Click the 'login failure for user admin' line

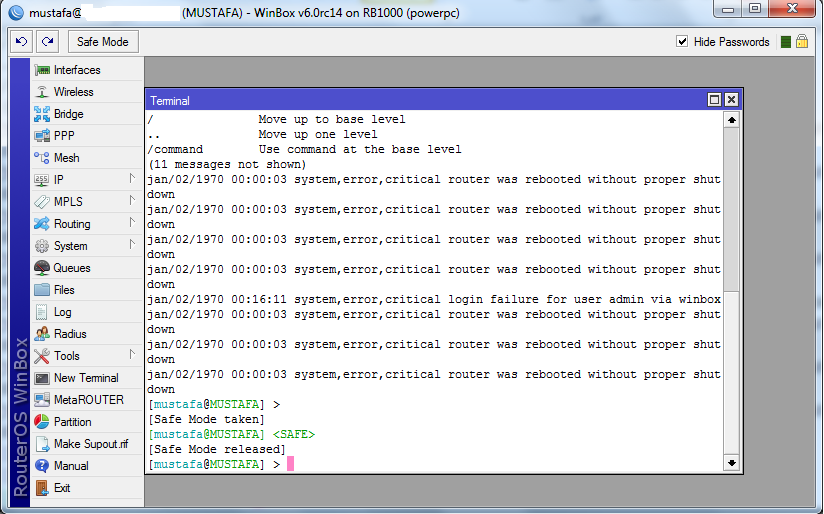coord(434,300)
